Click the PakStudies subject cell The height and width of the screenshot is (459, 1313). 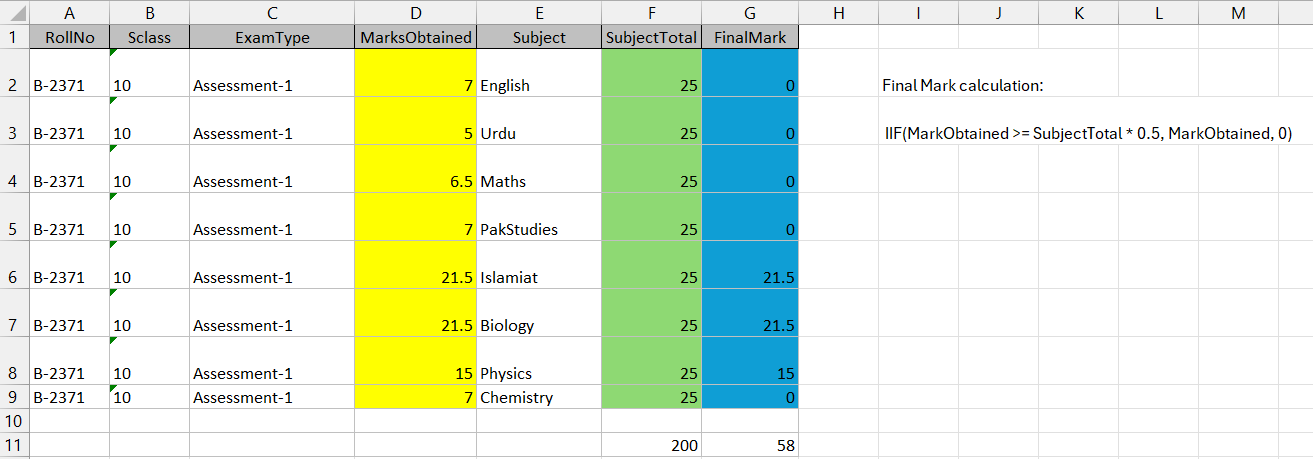[538, 229]
